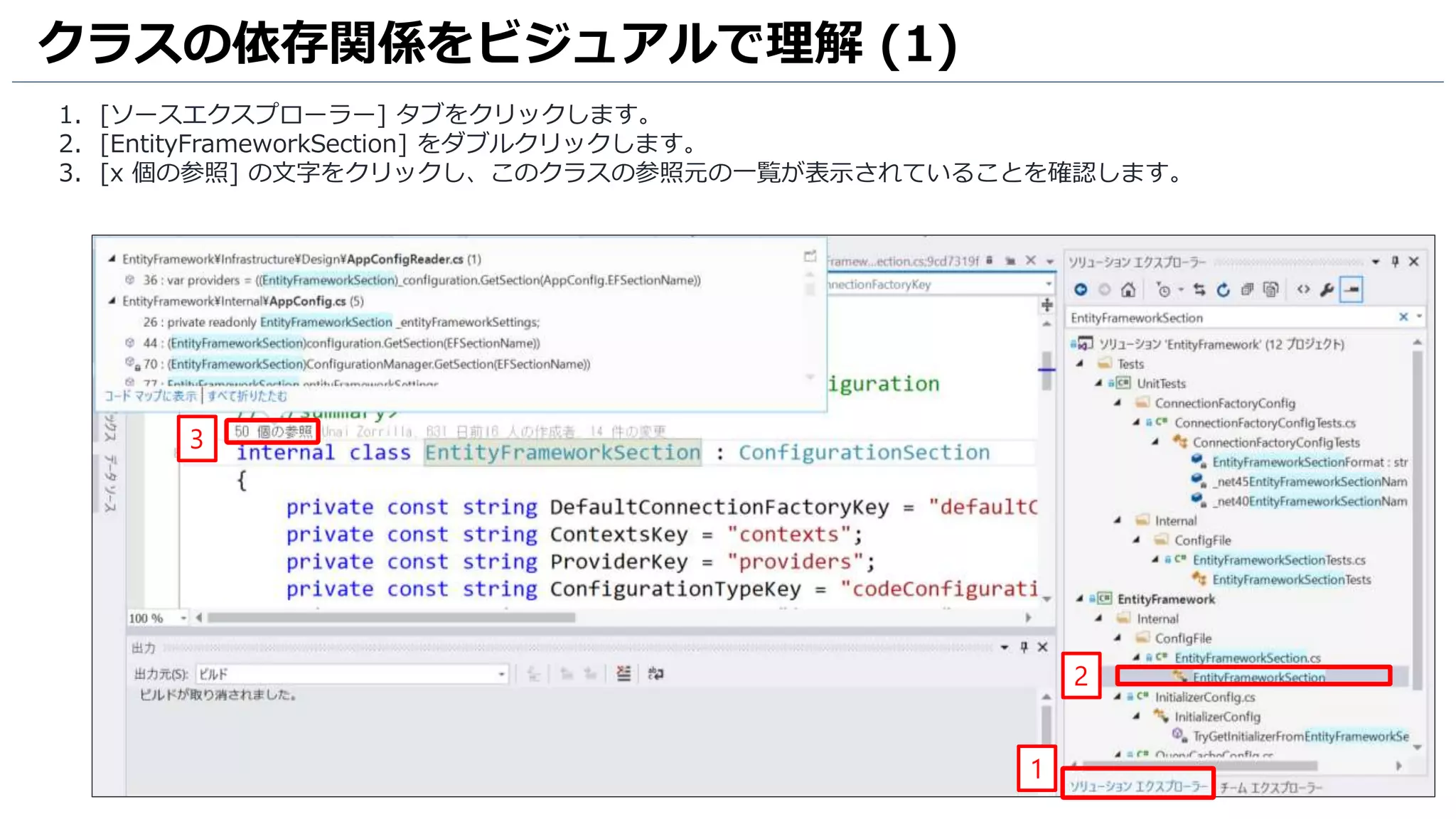
Task: Click 'コード マップに表示' link in popup
Action: click(151, 395)
